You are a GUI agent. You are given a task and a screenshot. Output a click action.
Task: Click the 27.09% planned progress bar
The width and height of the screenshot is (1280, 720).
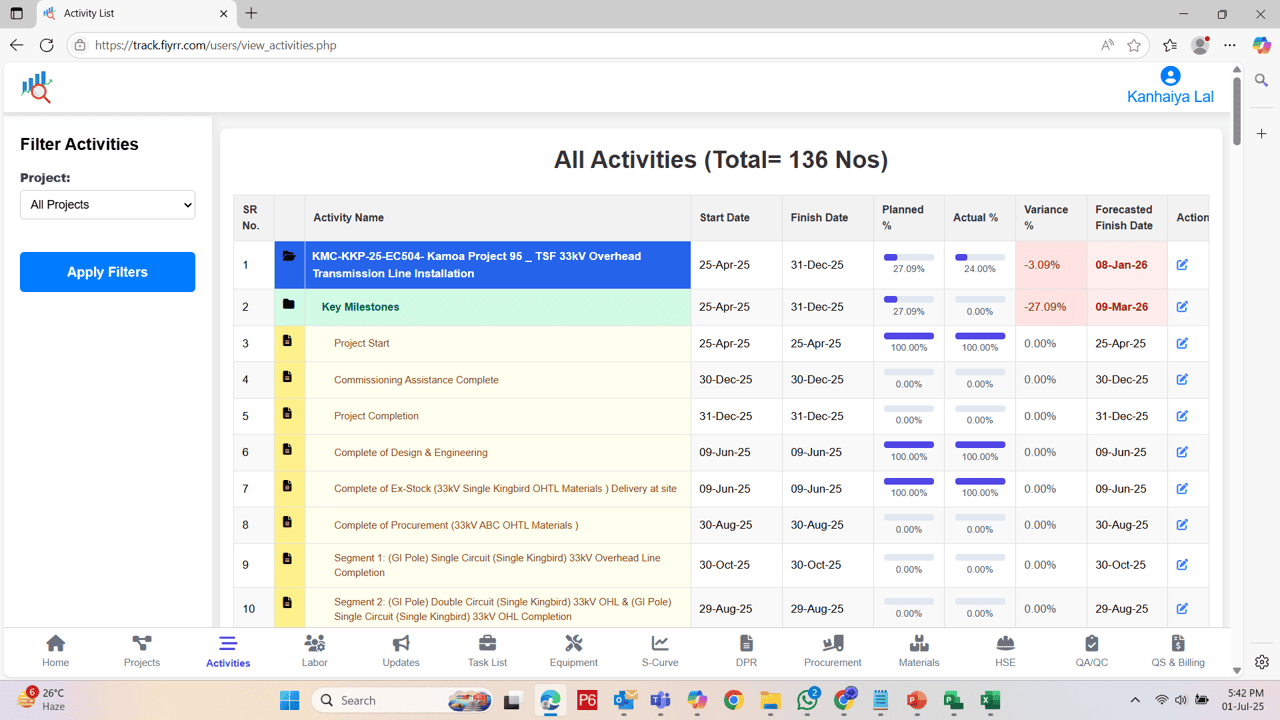(908, 258)
